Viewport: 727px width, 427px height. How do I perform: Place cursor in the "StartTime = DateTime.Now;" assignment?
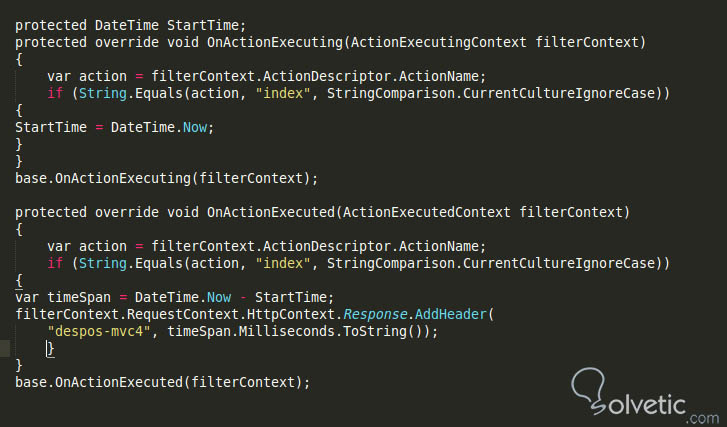(114, 127)
